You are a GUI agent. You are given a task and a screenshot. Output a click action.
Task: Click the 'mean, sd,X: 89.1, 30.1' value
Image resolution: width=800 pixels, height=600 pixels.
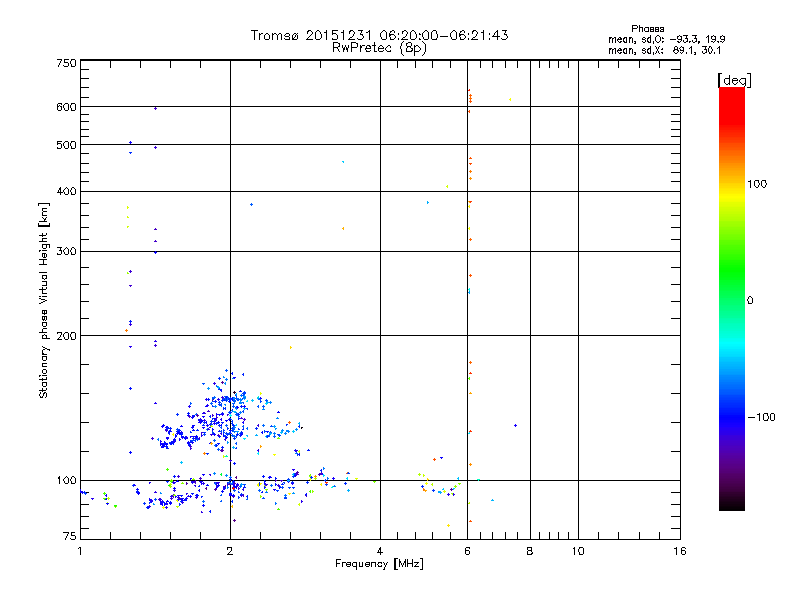click(x=664, y=50)
